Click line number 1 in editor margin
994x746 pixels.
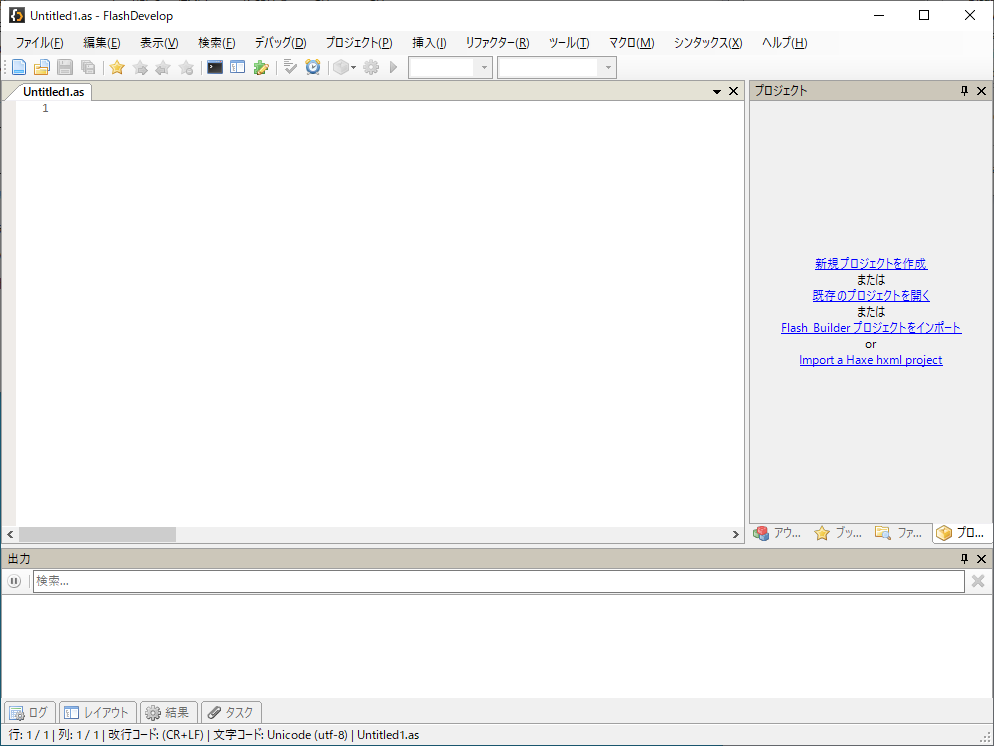pyautogui.click(x=45, y=108)
